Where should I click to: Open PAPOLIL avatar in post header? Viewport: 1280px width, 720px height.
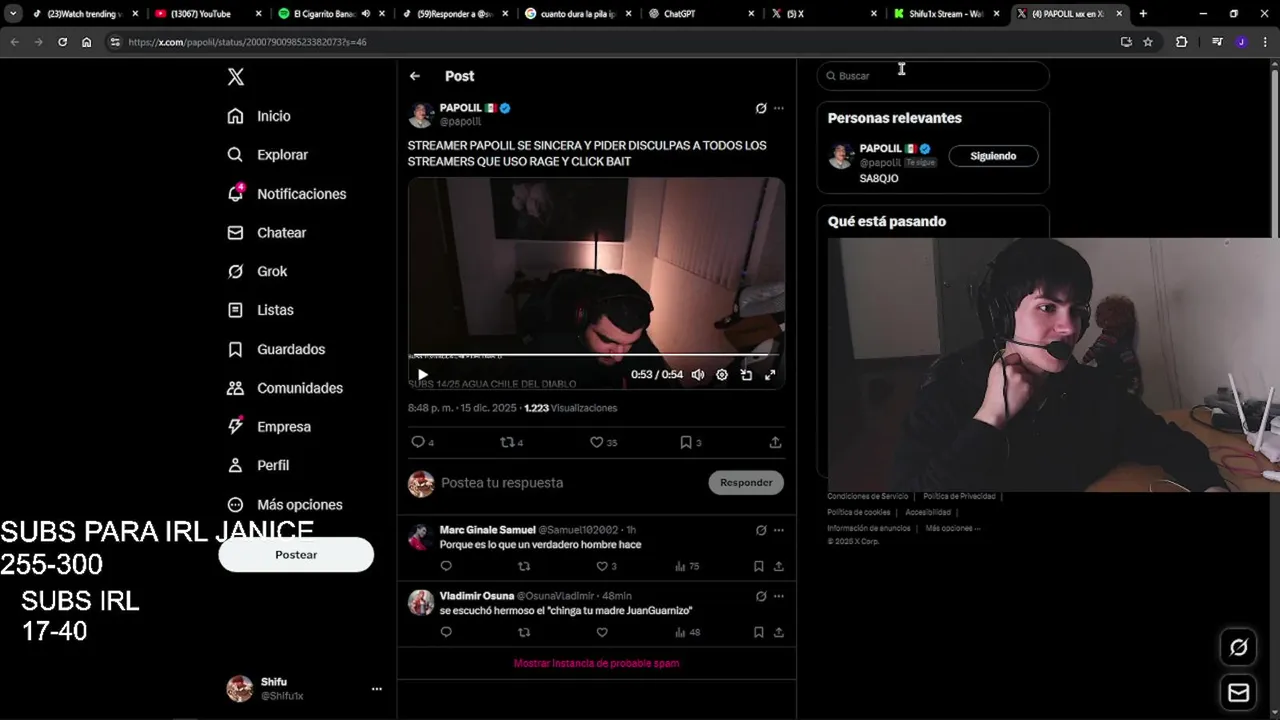[421, 114]
